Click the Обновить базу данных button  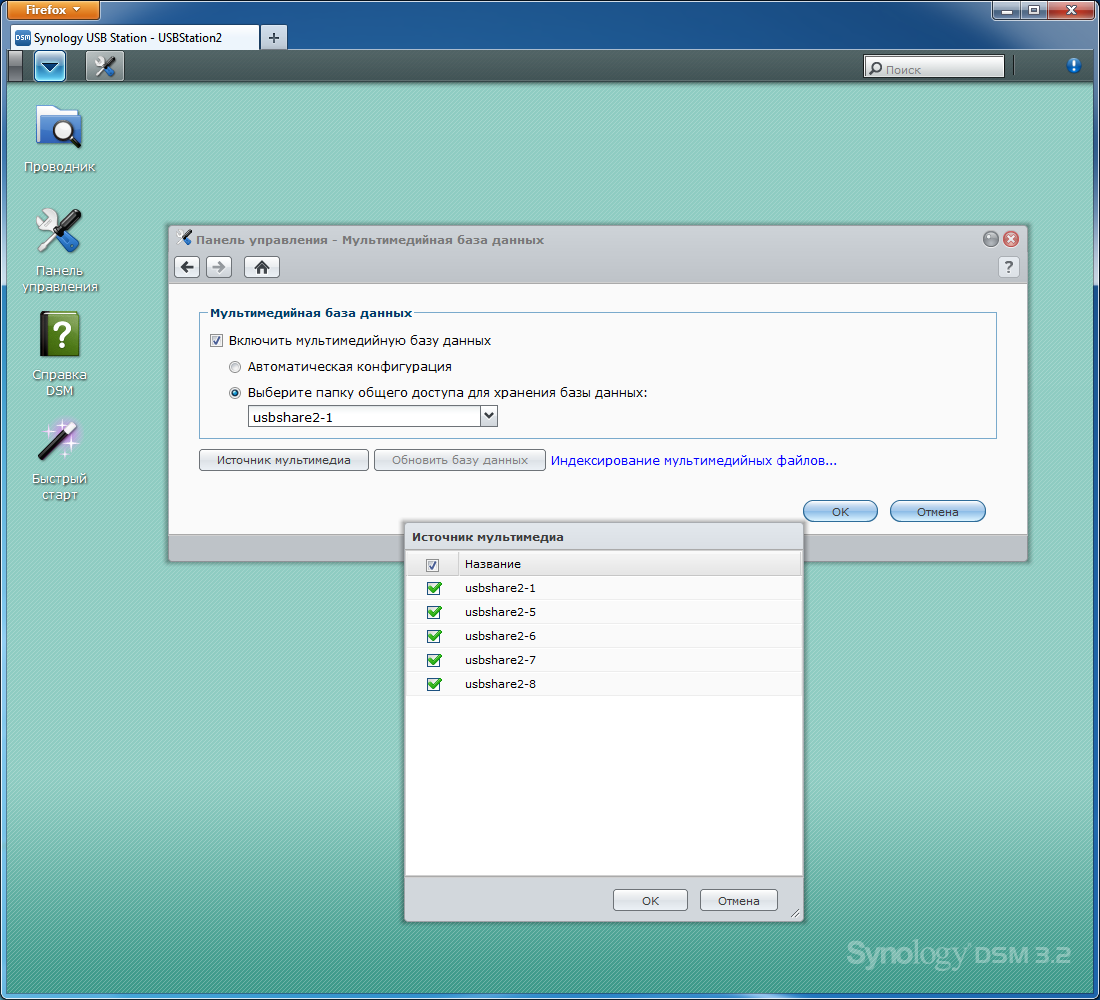(460, 460)
